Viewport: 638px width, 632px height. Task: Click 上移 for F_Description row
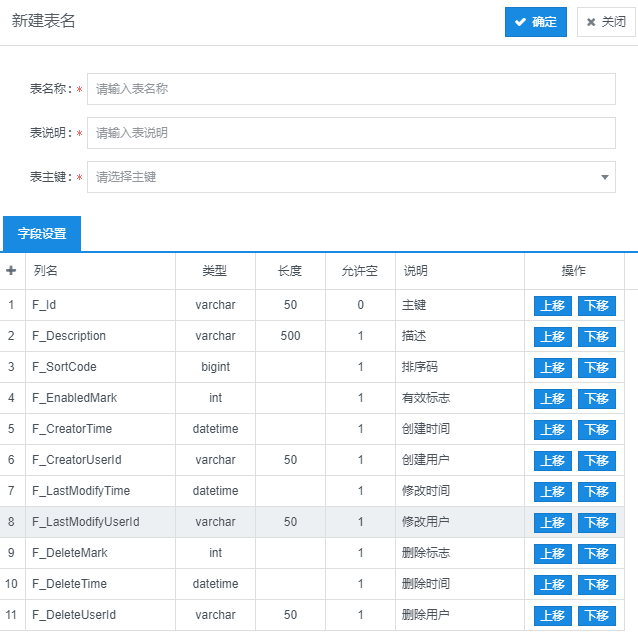553,337
